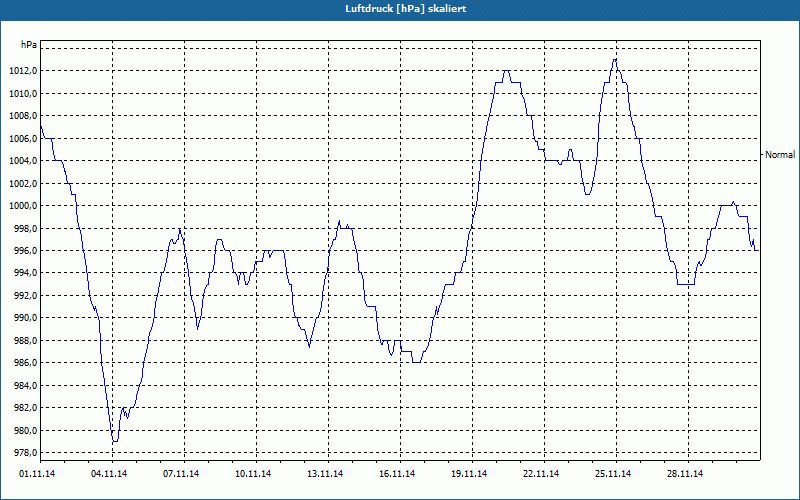Select the 980,0 y-axis value
The height and width of the screenshot is (500, 800).
coord(26,430)
